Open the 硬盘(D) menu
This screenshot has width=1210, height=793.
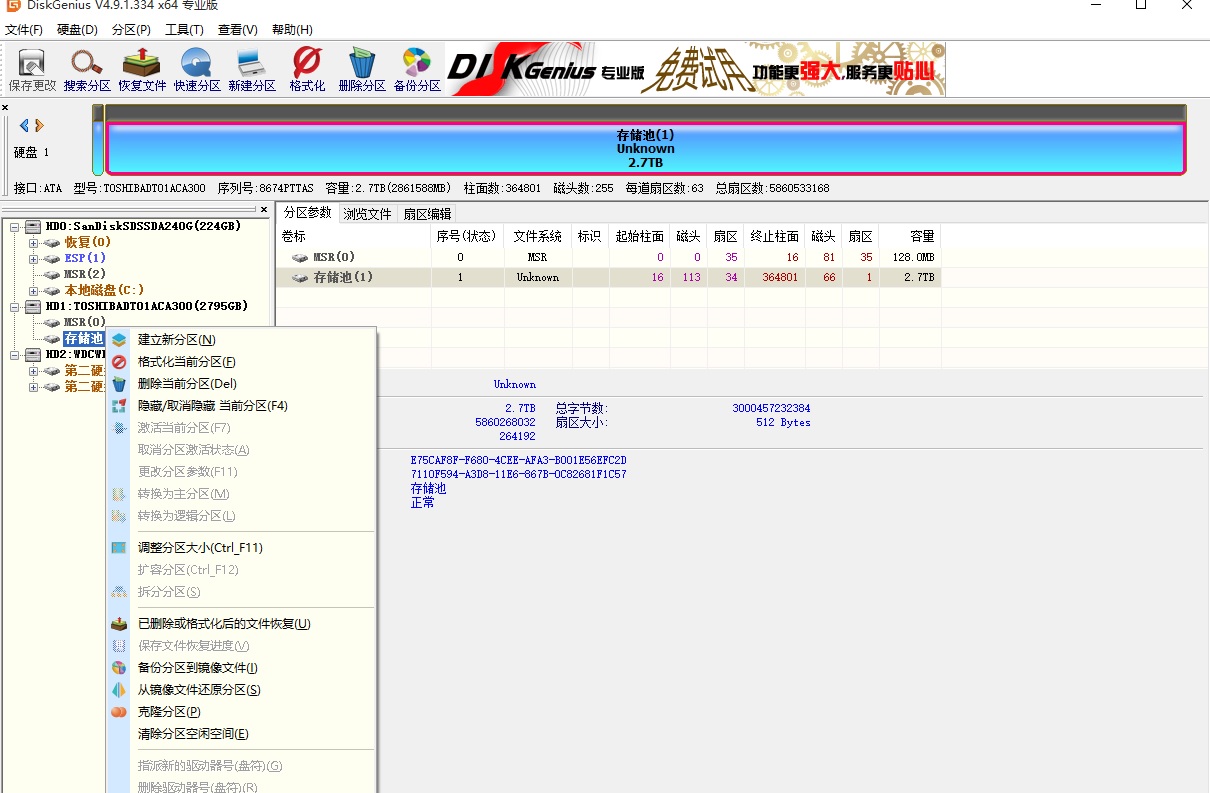pyautogui.click(x=77, y=30)
